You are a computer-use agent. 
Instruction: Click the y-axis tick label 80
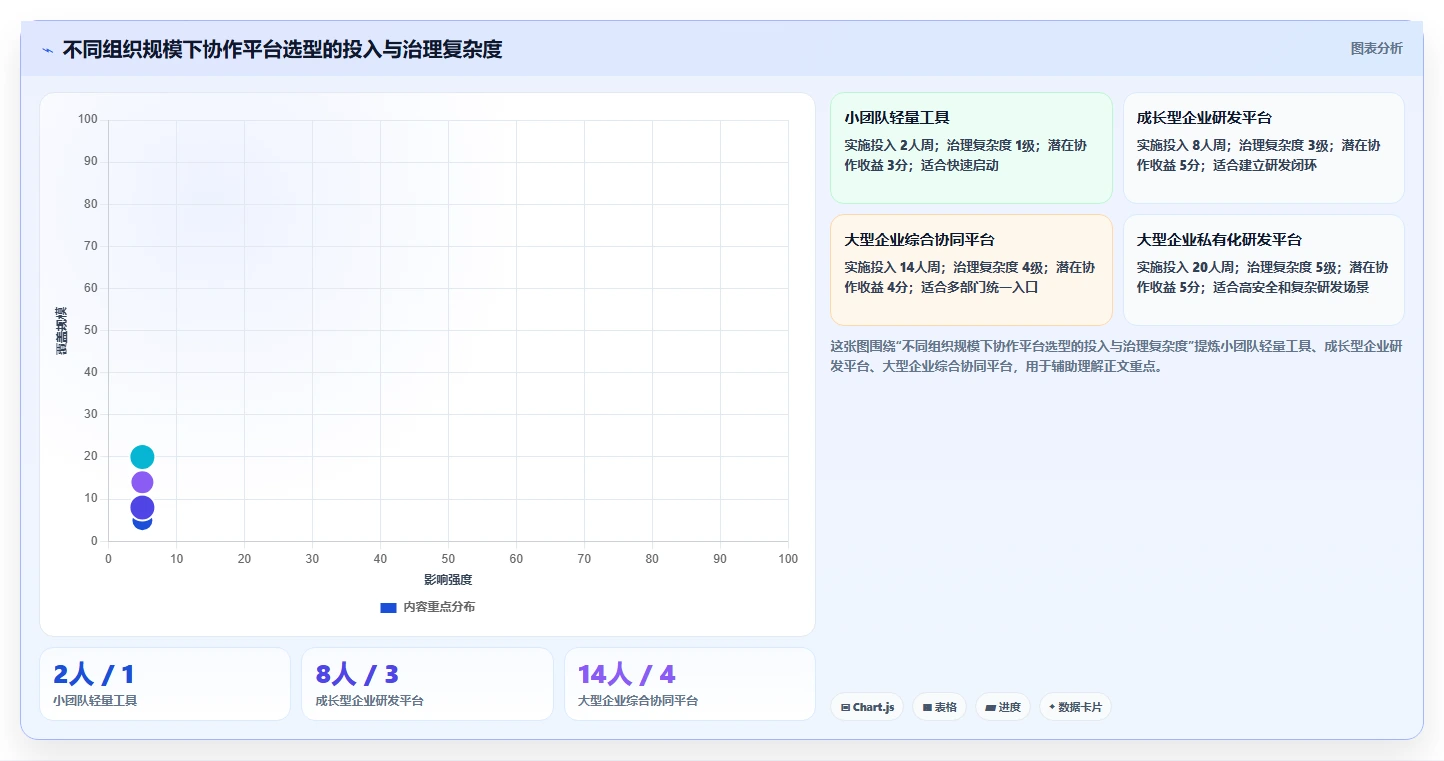91,204
